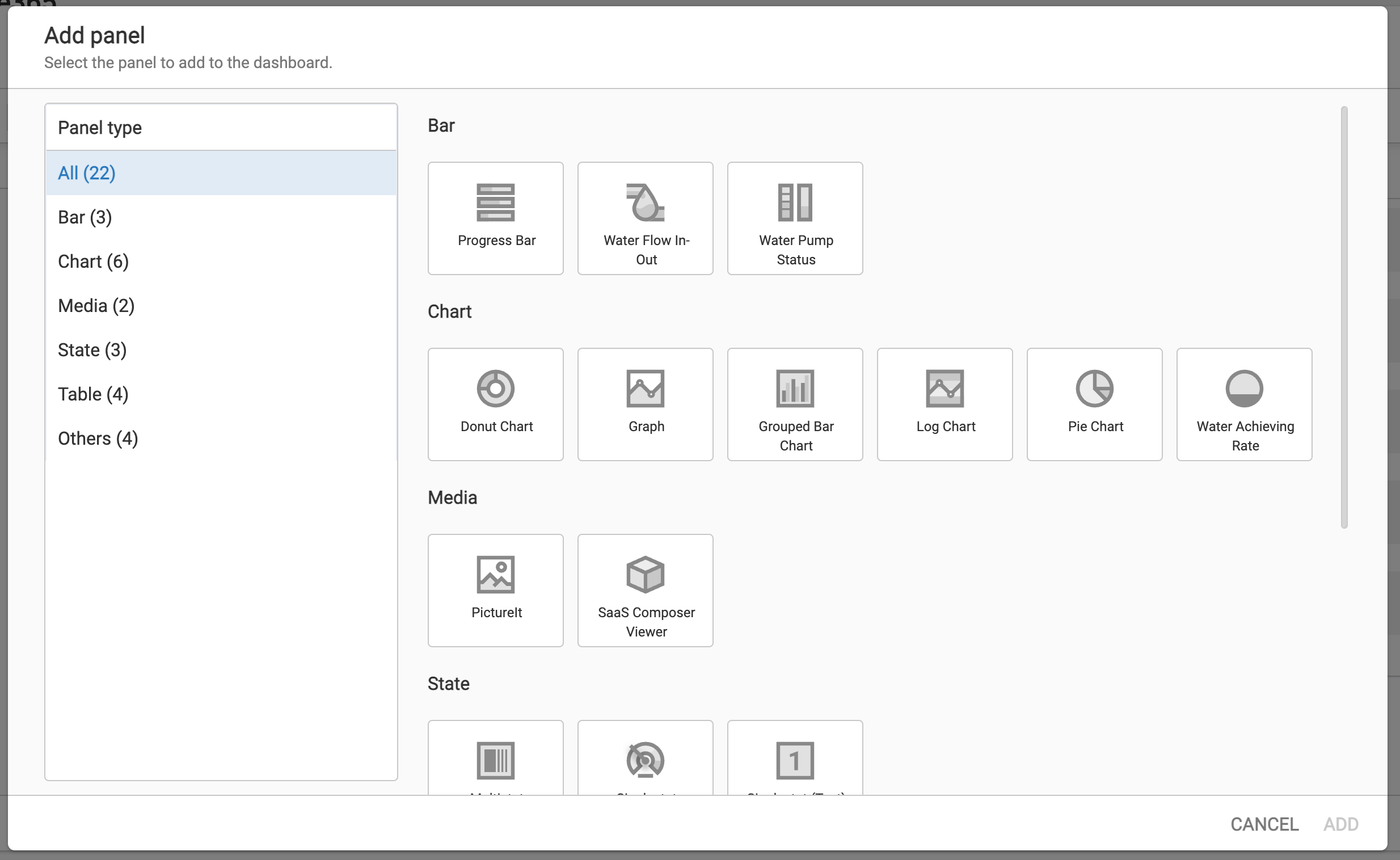Filter panels by Bar type
The image size is (1400, 860).
[84, 217]
